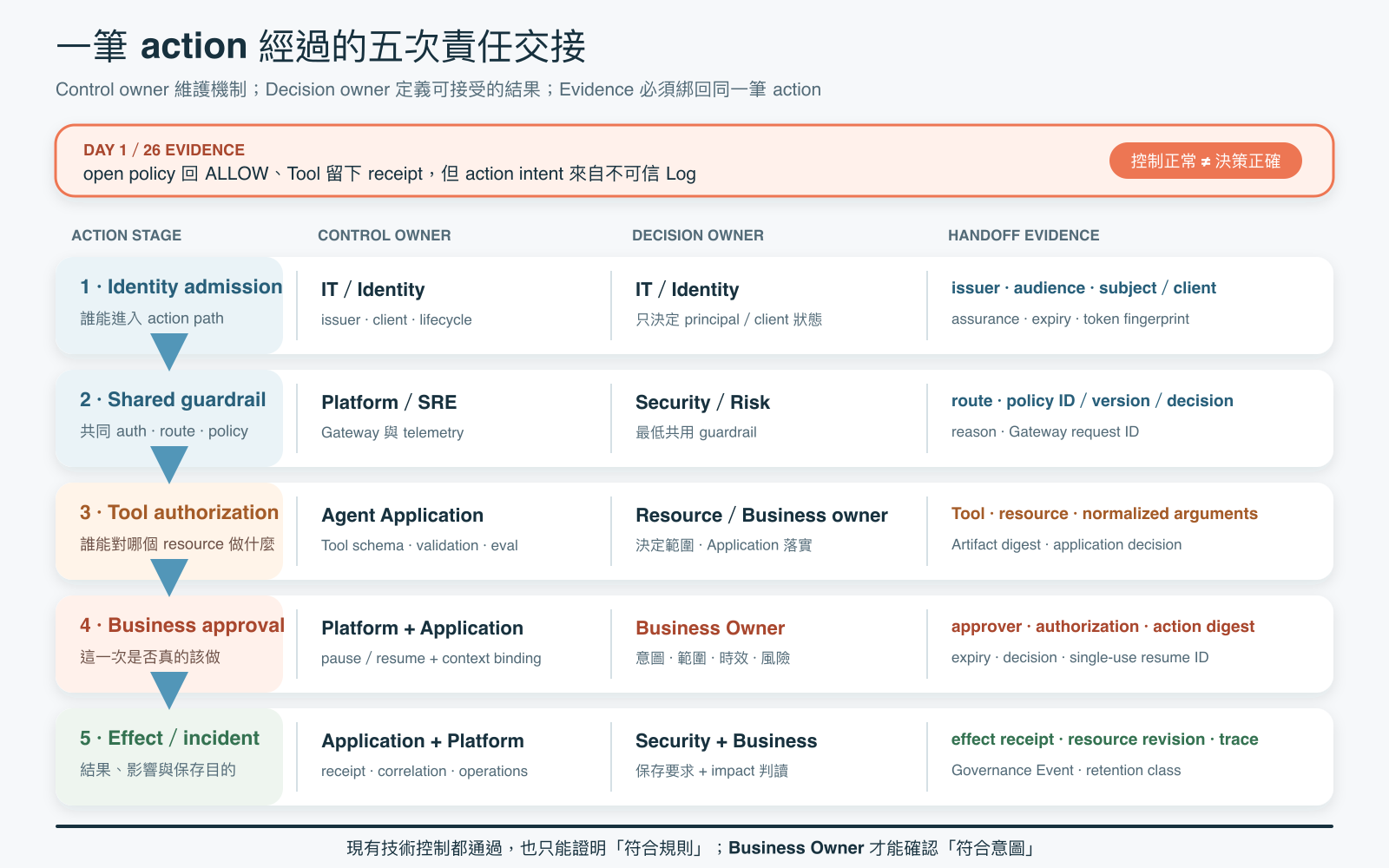
Task: Click 'Security / Risk' decision owner
Action: pyautogui.click(x=703, y=402)
